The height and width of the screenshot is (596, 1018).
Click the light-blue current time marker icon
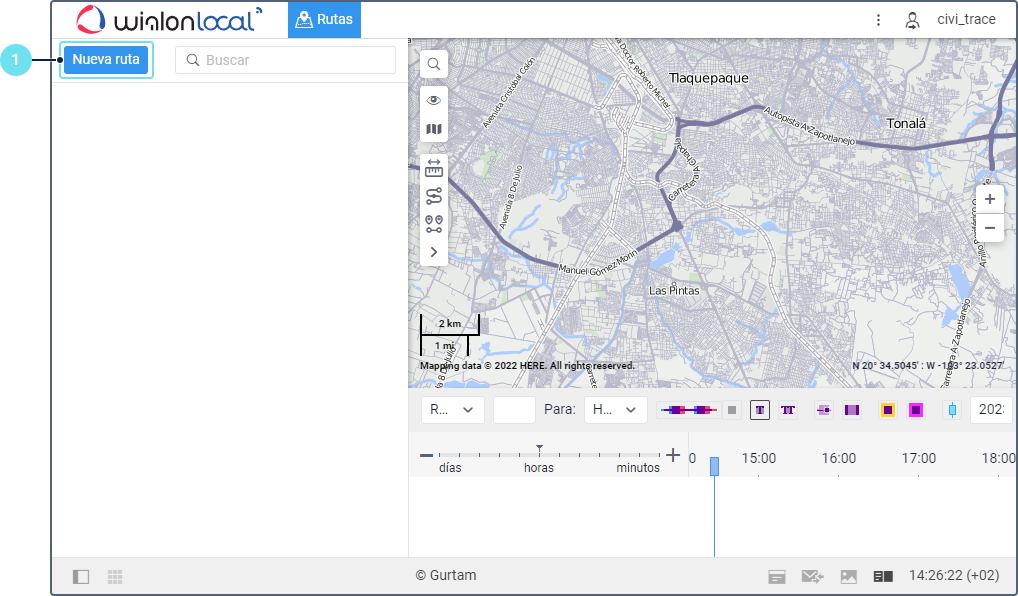[x=952, y=410]
